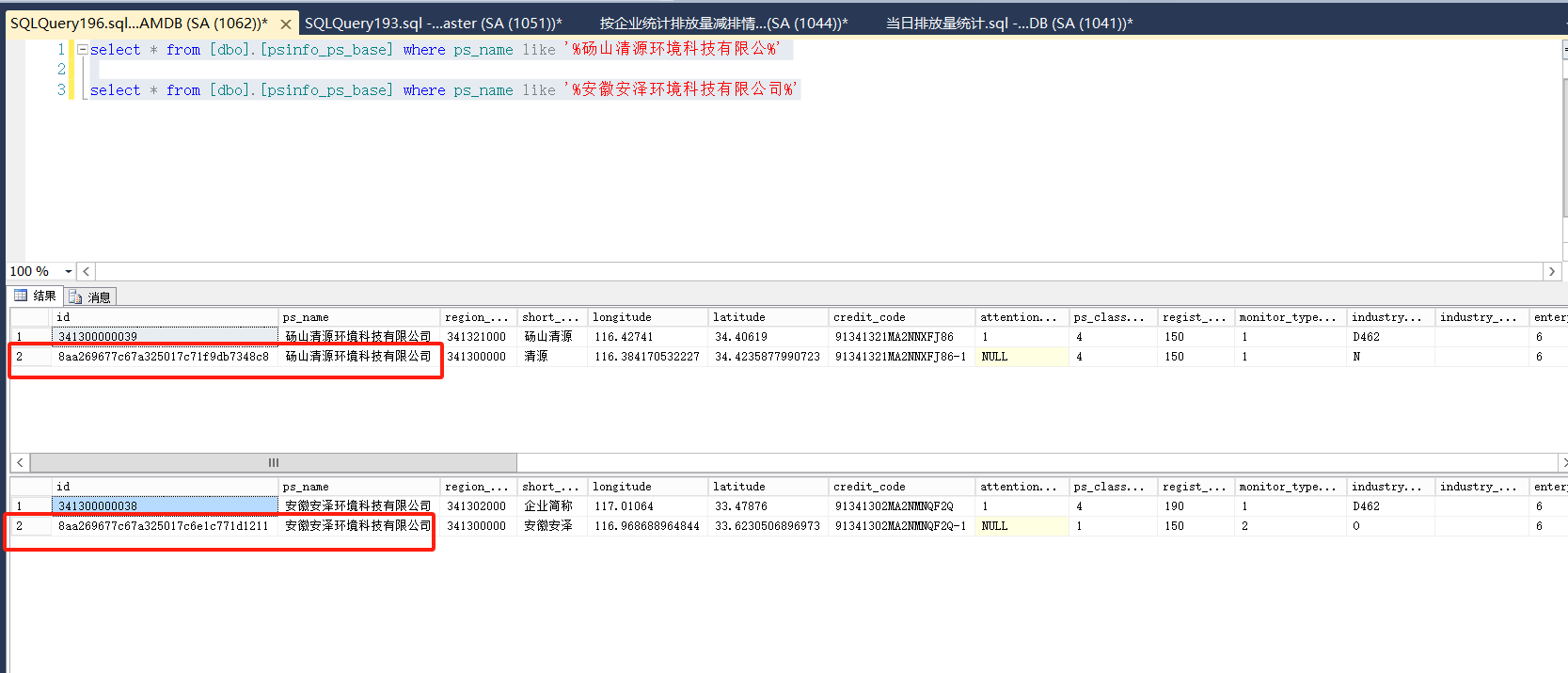The image size is (1568, 673).
Task: Place cursor in query line 3
Action: (443, 89)
